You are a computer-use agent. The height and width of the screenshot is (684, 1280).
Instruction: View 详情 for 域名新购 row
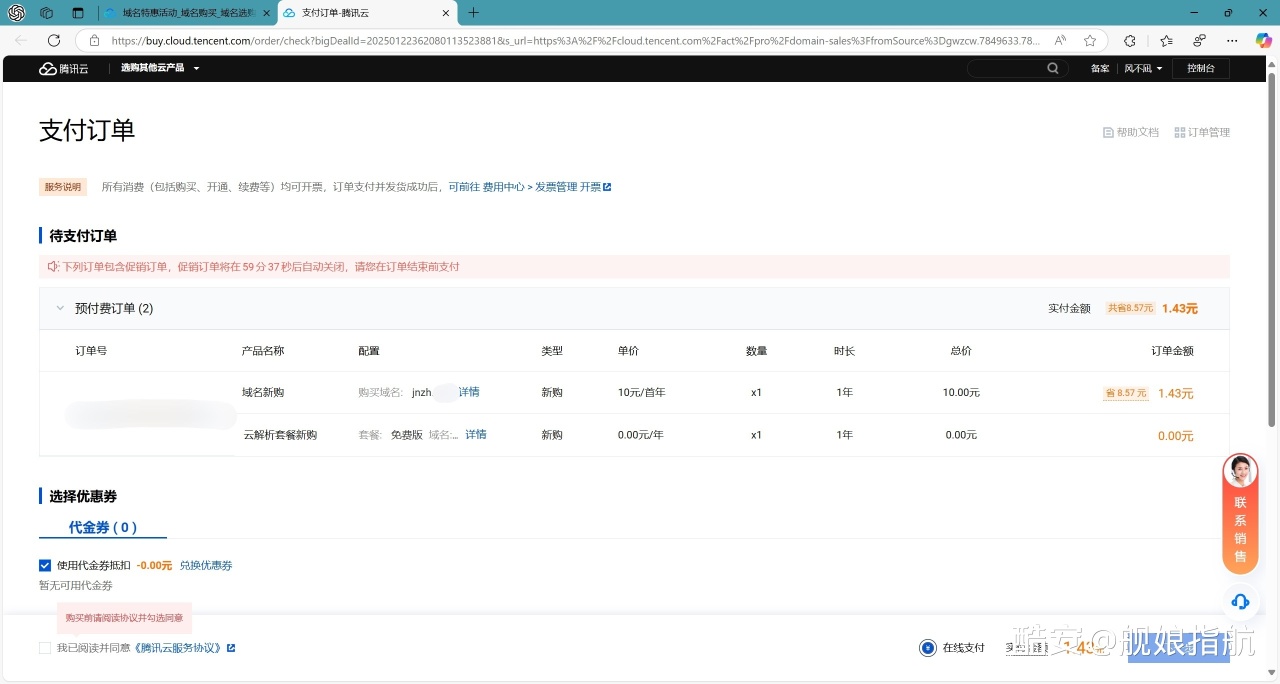(x=469, y=392)
